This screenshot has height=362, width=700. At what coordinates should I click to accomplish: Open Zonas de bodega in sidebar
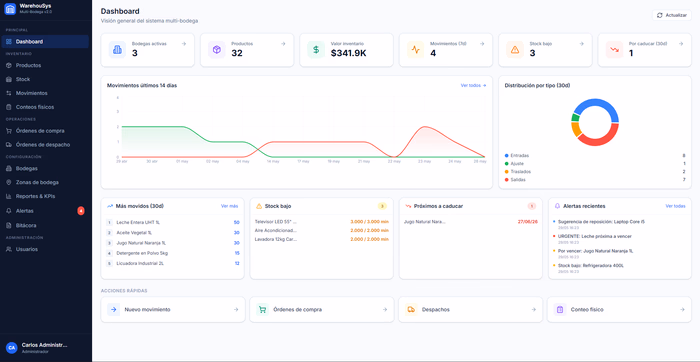click(x=46, y=182)
